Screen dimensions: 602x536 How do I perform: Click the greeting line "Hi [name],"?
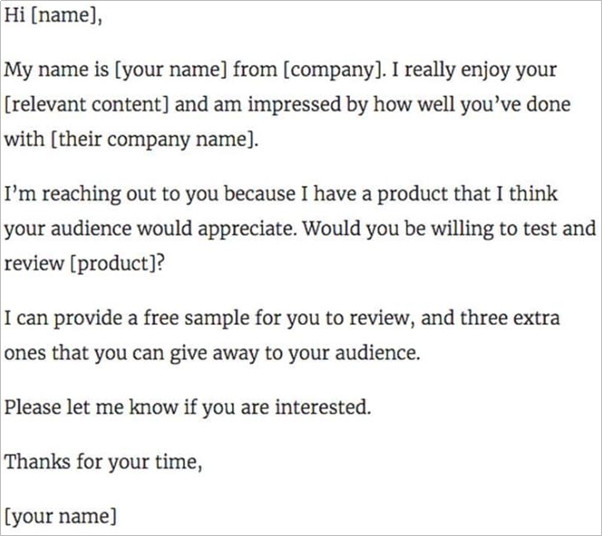pyautogui.click(x=53, y=16)
